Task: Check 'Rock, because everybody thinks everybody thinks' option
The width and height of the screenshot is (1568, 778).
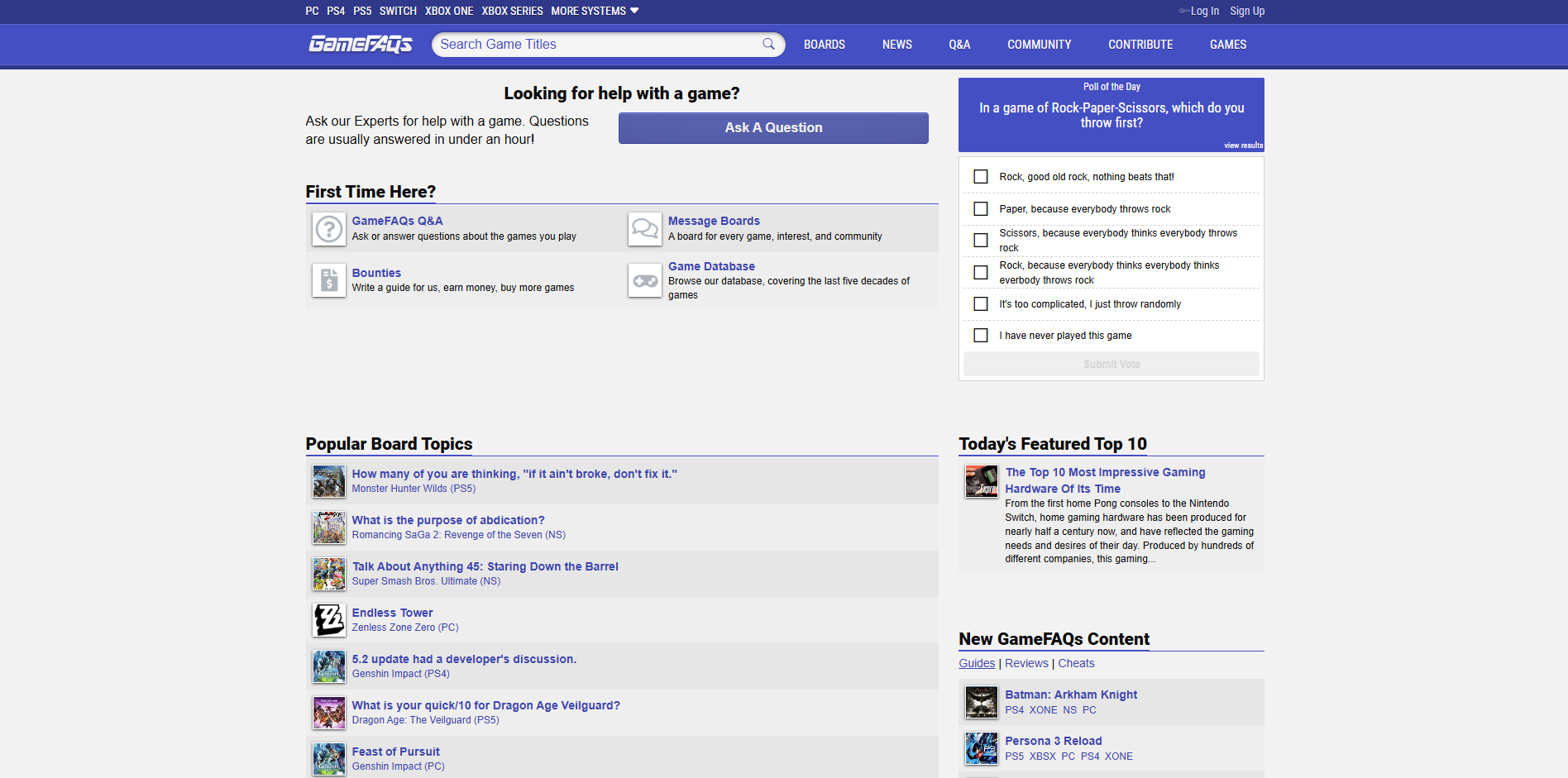Action: click(x=981, y=273)
